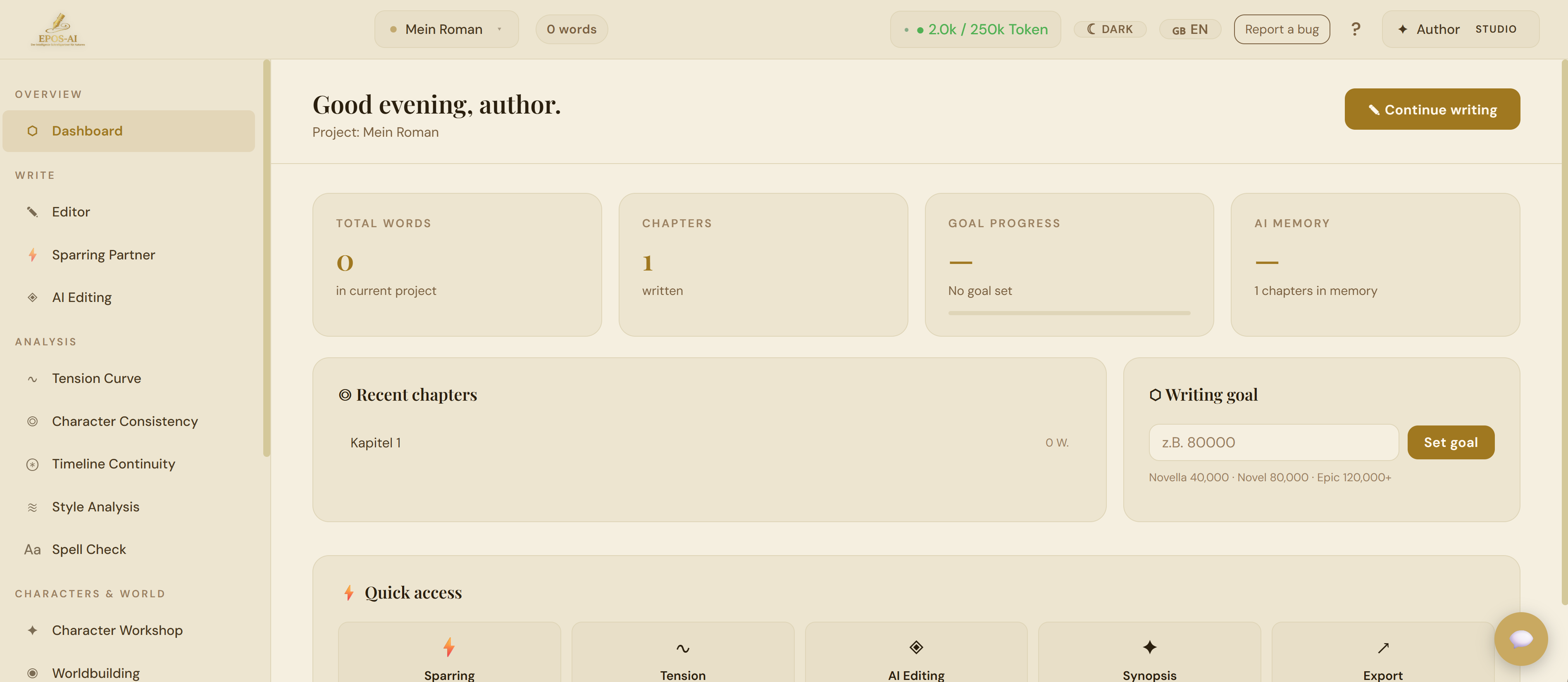
Task: Select the Tension Curve wave icon
Action: 32,378
